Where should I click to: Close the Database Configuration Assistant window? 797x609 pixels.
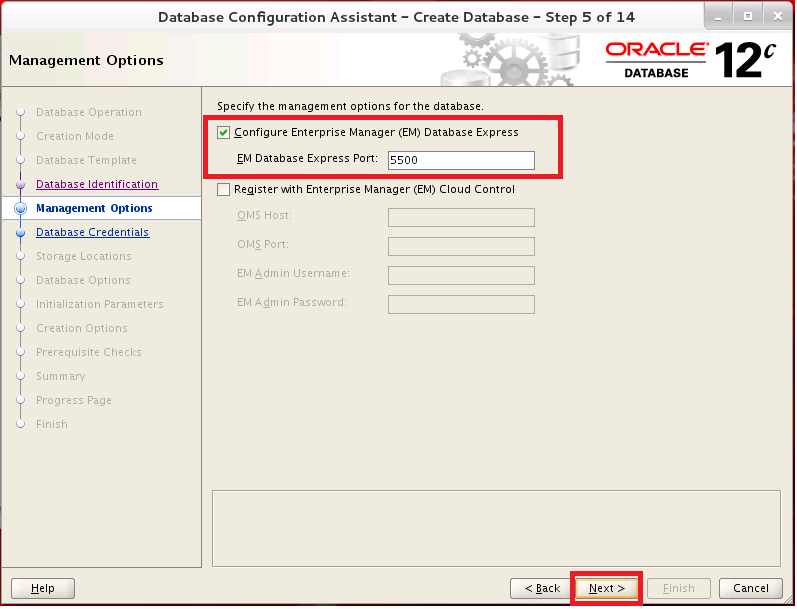click(776, 17)
